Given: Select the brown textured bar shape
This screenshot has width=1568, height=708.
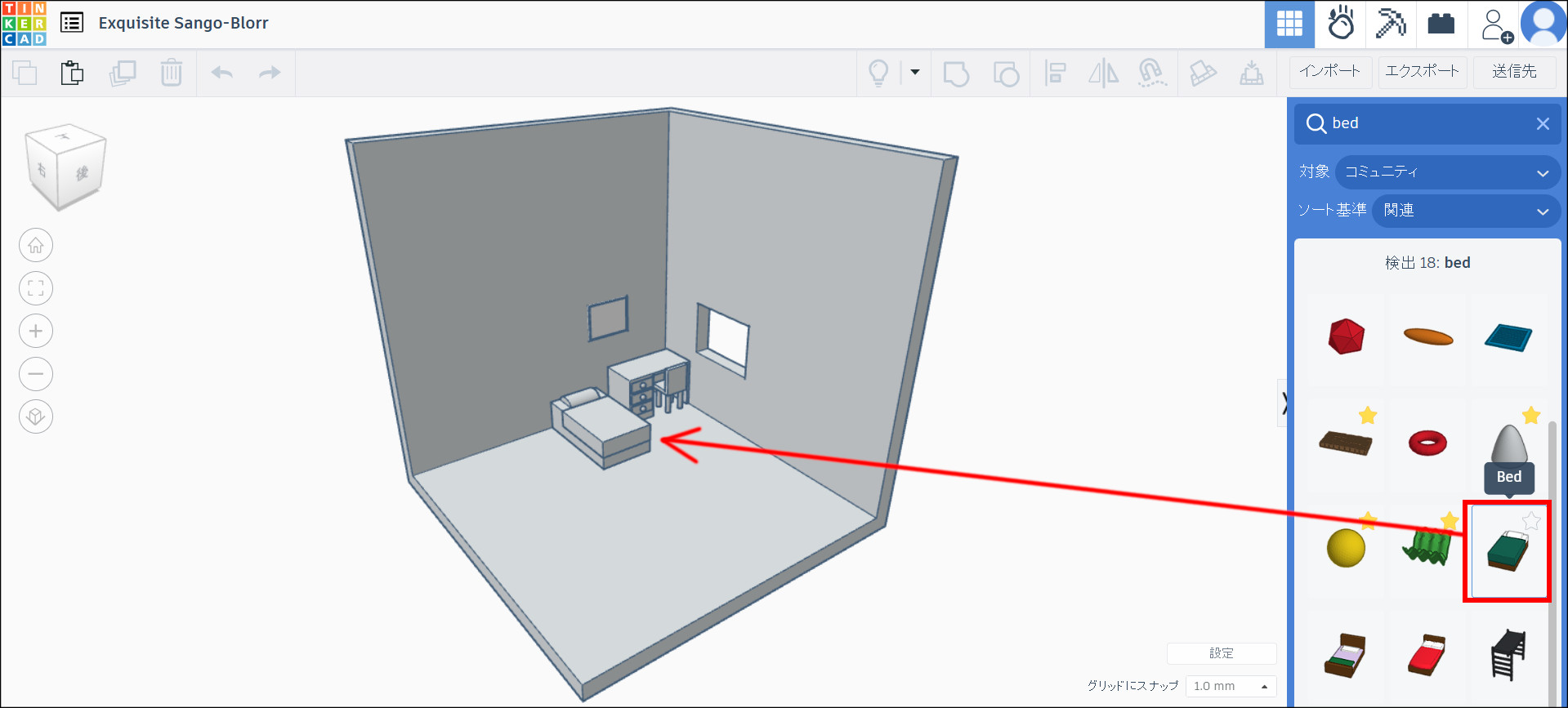Looking at the screenshot, I should 1347,443.
